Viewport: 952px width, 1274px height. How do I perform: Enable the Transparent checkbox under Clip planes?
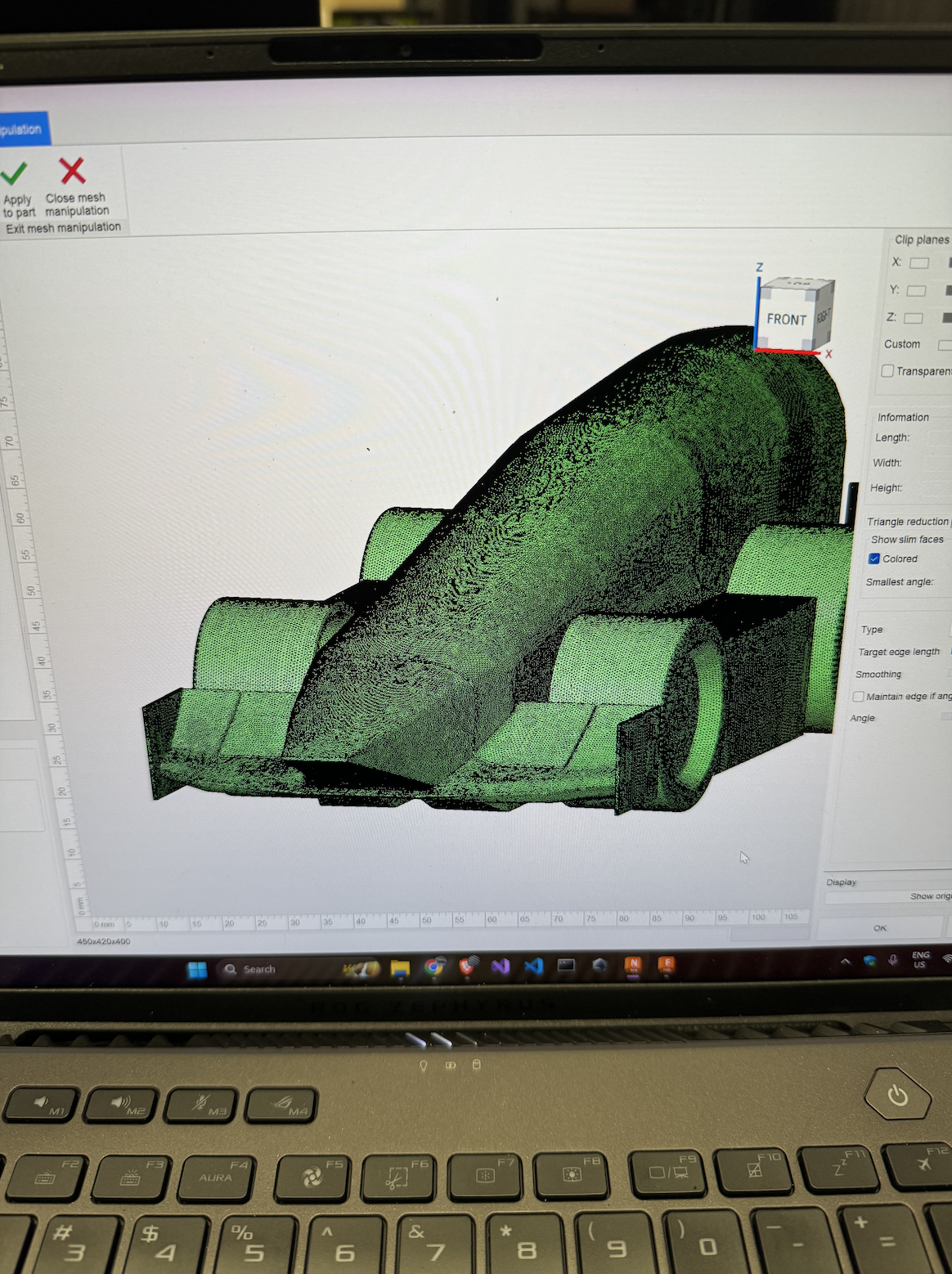tap(887, 371)
